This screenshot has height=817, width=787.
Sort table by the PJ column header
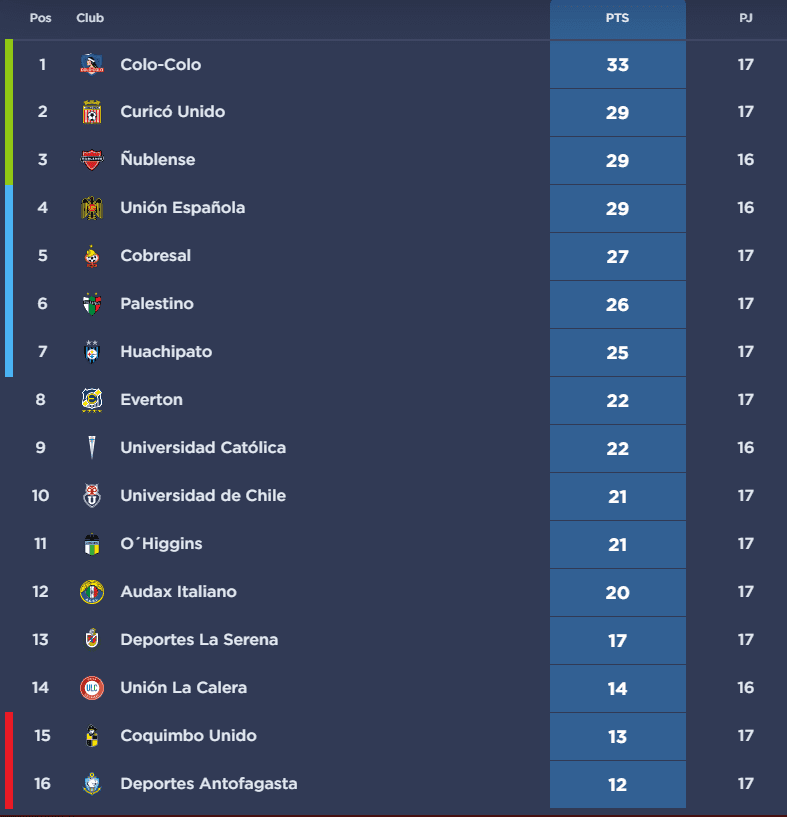pyautogui.click(x=746, y=18)
